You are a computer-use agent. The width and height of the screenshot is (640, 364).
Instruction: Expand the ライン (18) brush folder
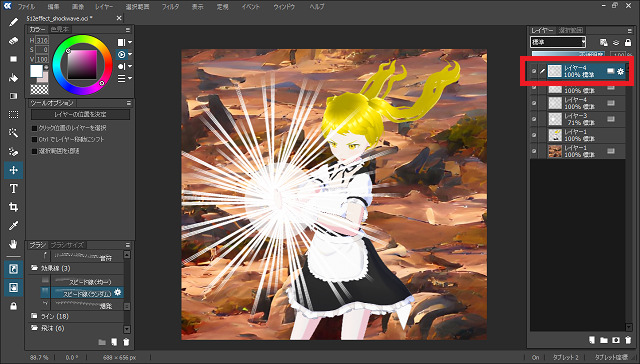(50, 316)
